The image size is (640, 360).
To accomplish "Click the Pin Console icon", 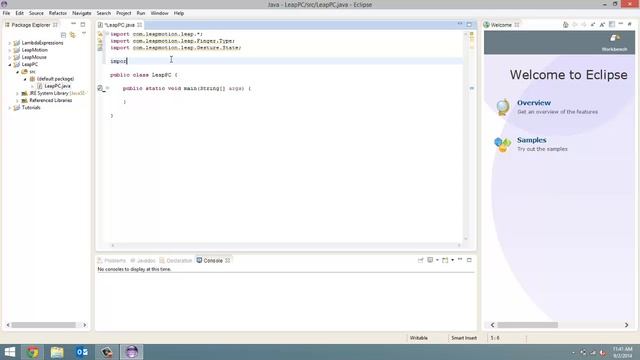I will click(x=420, y=260).
